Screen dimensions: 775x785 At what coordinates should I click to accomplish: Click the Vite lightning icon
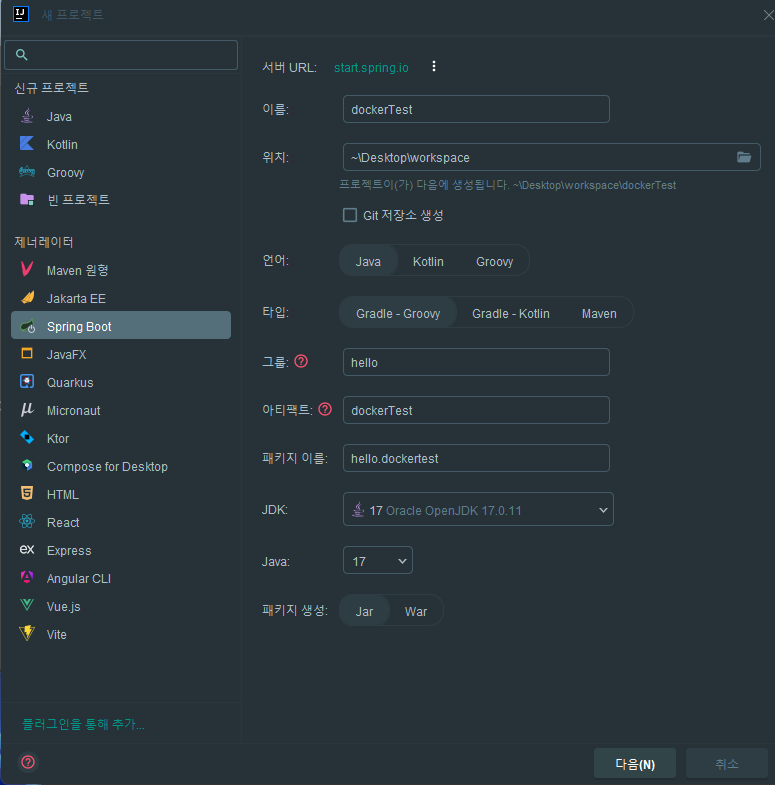[x=27, y=633]
